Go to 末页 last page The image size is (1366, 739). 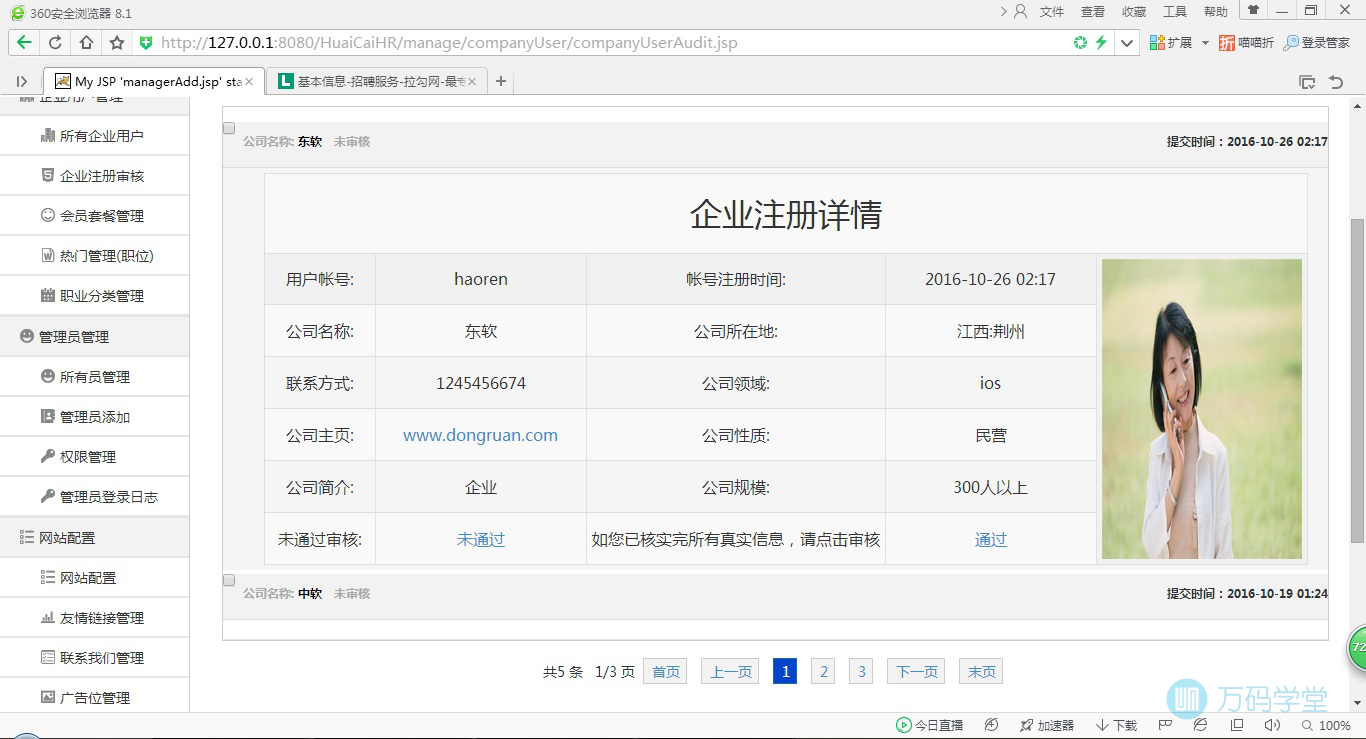[x=981, y=672]
